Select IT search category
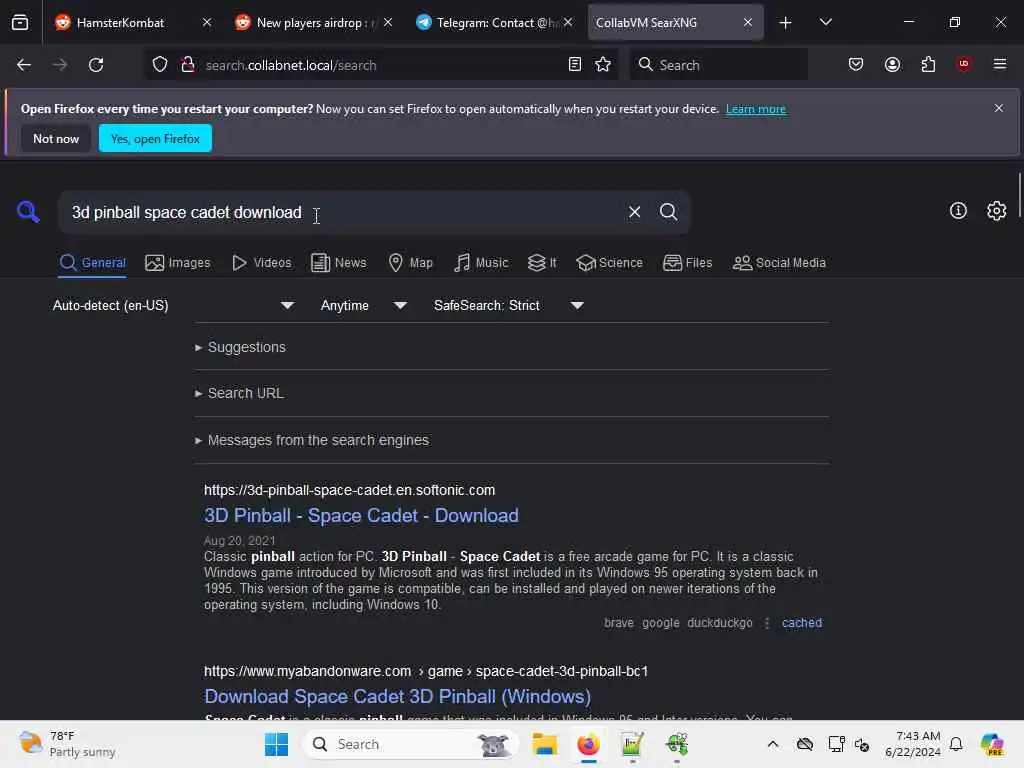Screen dimensions: 1024x768 (542, 263)
